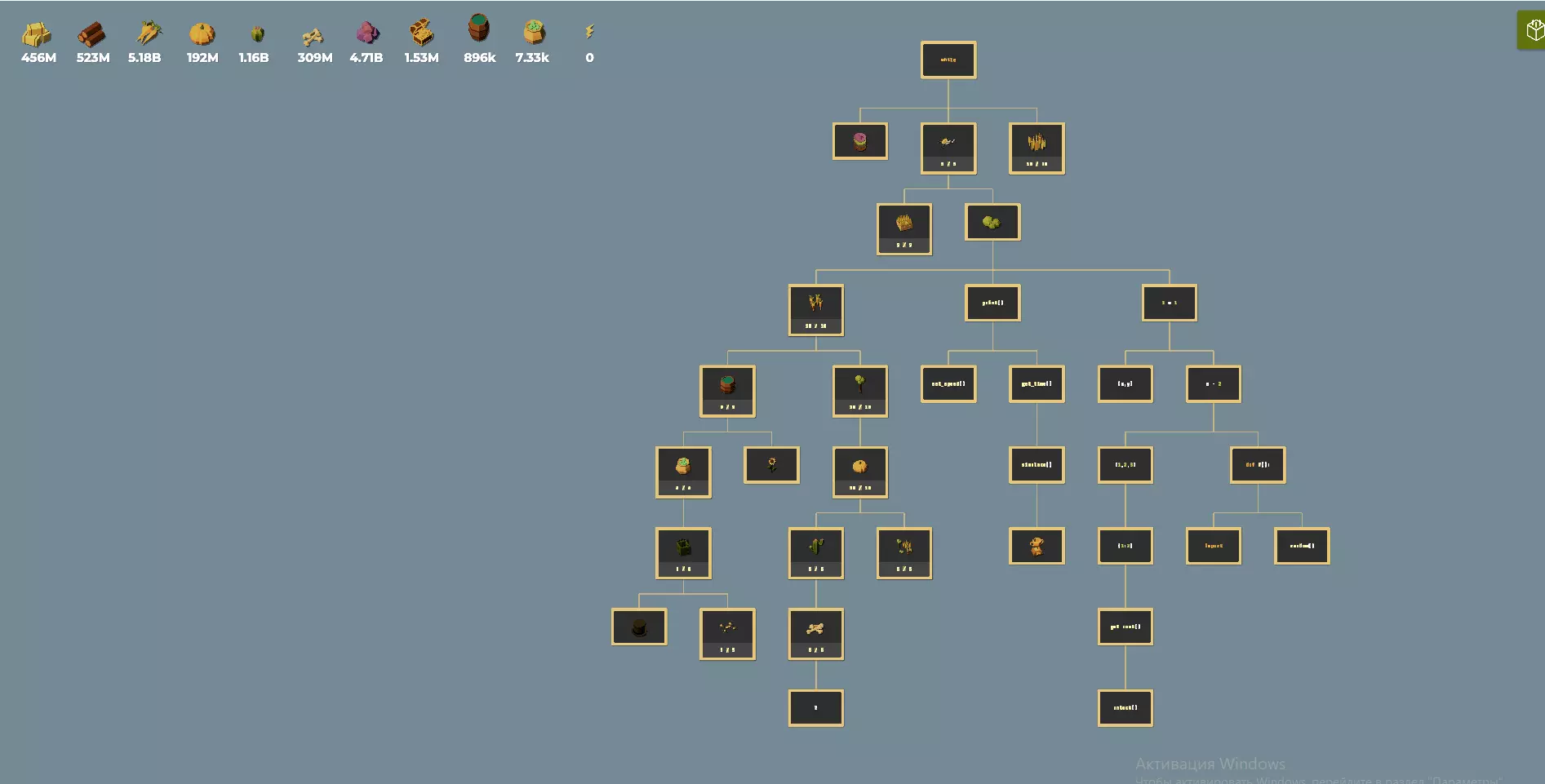Select the 'while' root node of the tree
The image size is (1545, 784).
click(948, 60)
